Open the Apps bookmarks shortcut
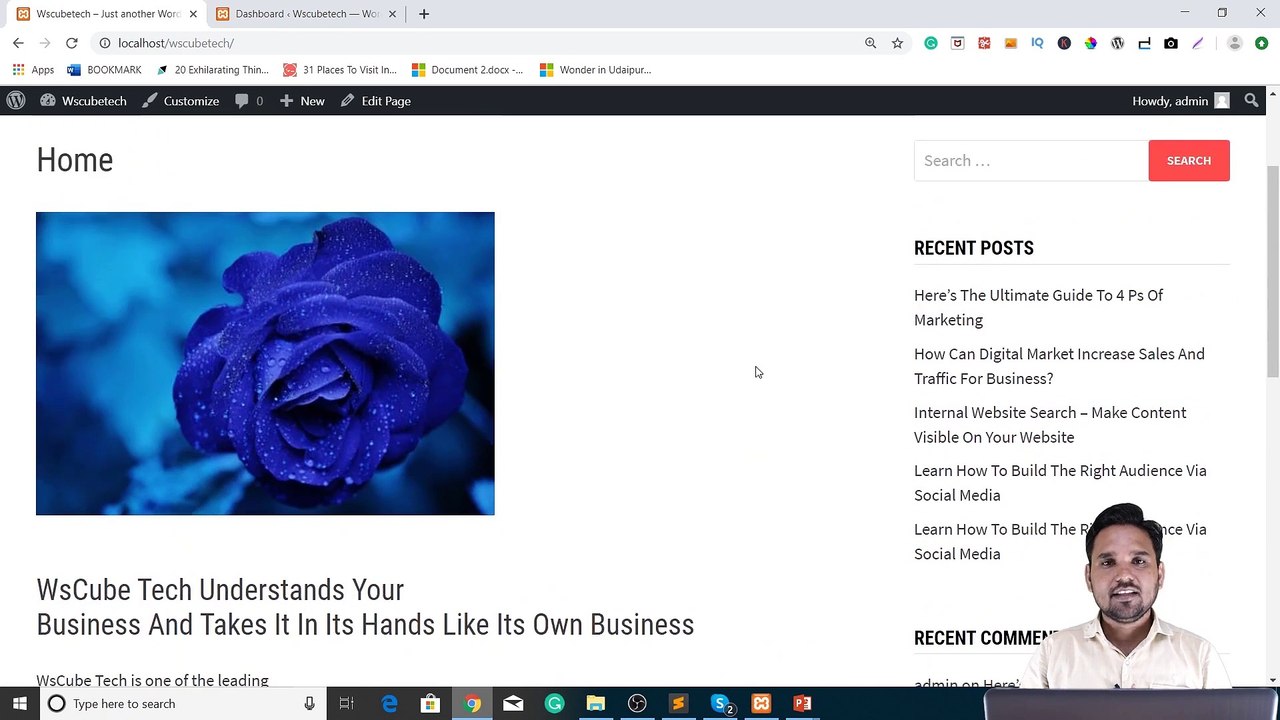 click(x=33, y=70)
